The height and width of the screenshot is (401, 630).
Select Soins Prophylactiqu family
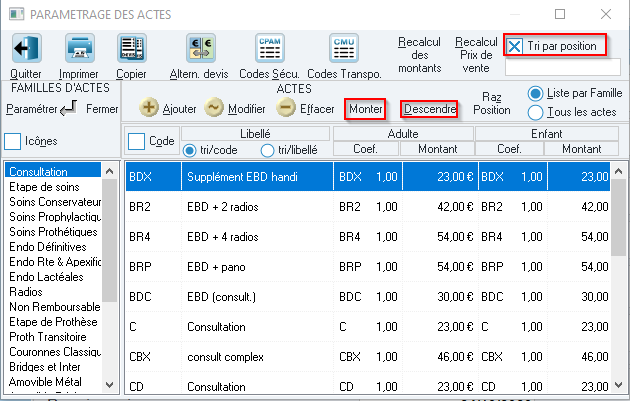click(53, 217)
